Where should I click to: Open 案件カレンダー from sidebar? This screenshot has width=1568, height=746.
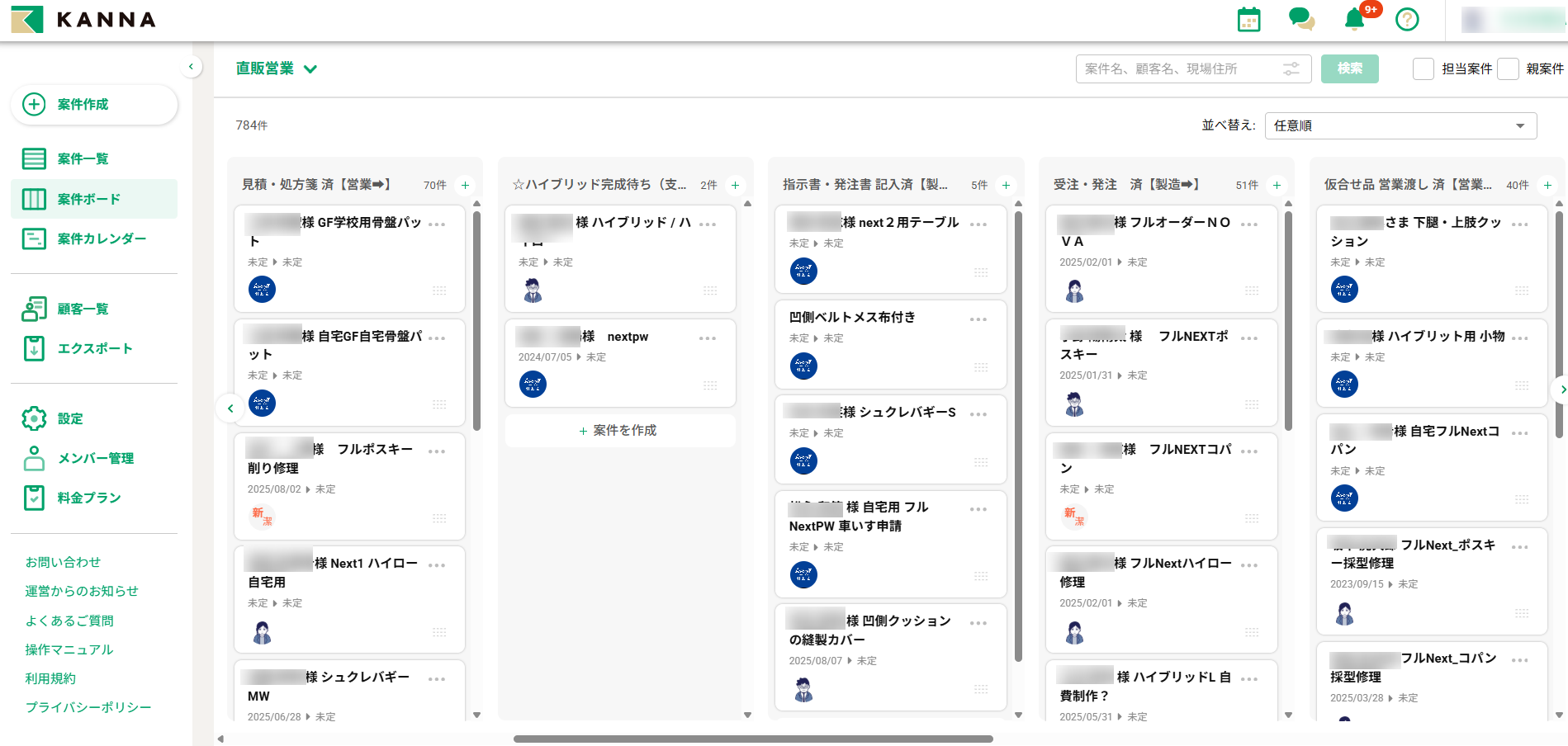[101, 238]
